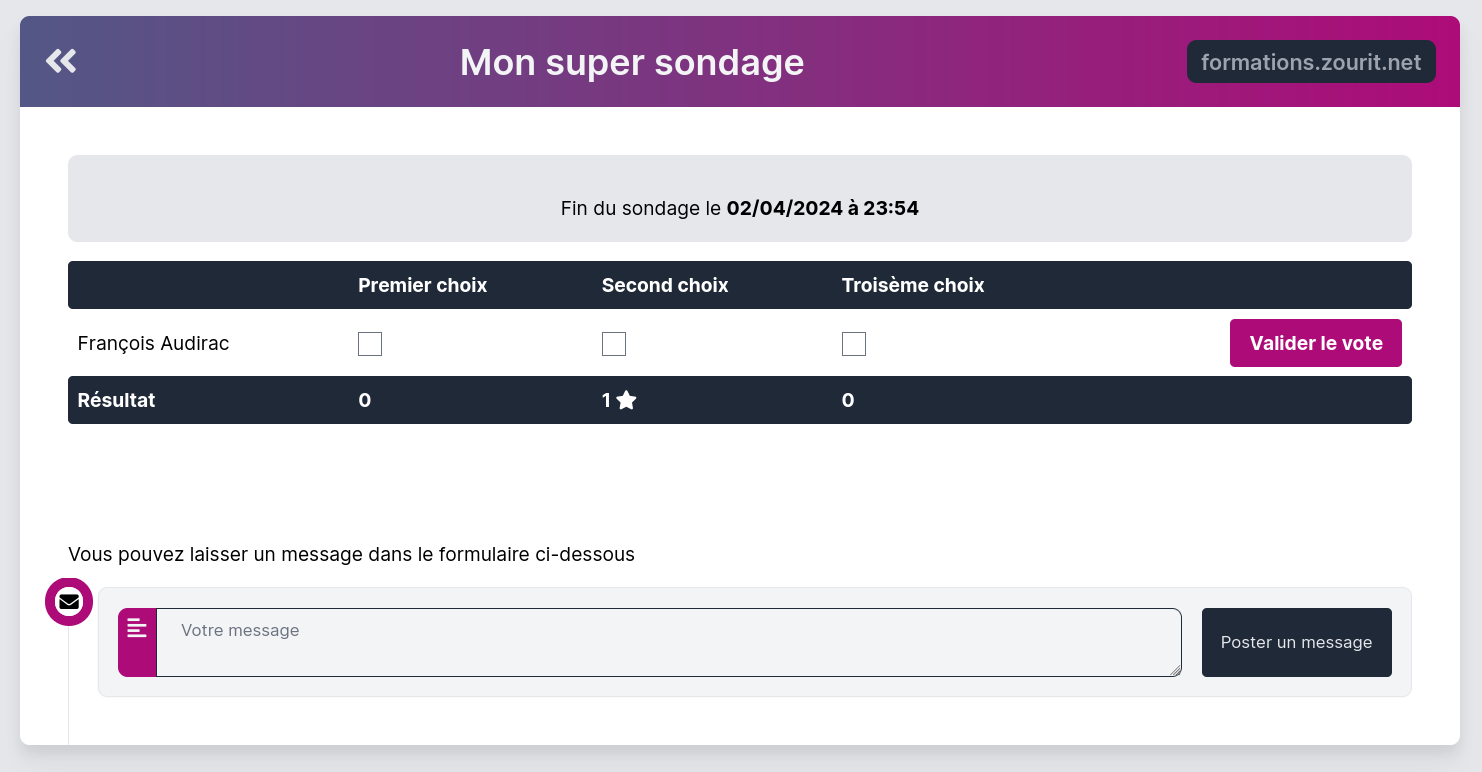Image resolution: width=1482 pixels, height=772 pixels.
Task: Click the double-chevron back icon
Action: [61, 62]
